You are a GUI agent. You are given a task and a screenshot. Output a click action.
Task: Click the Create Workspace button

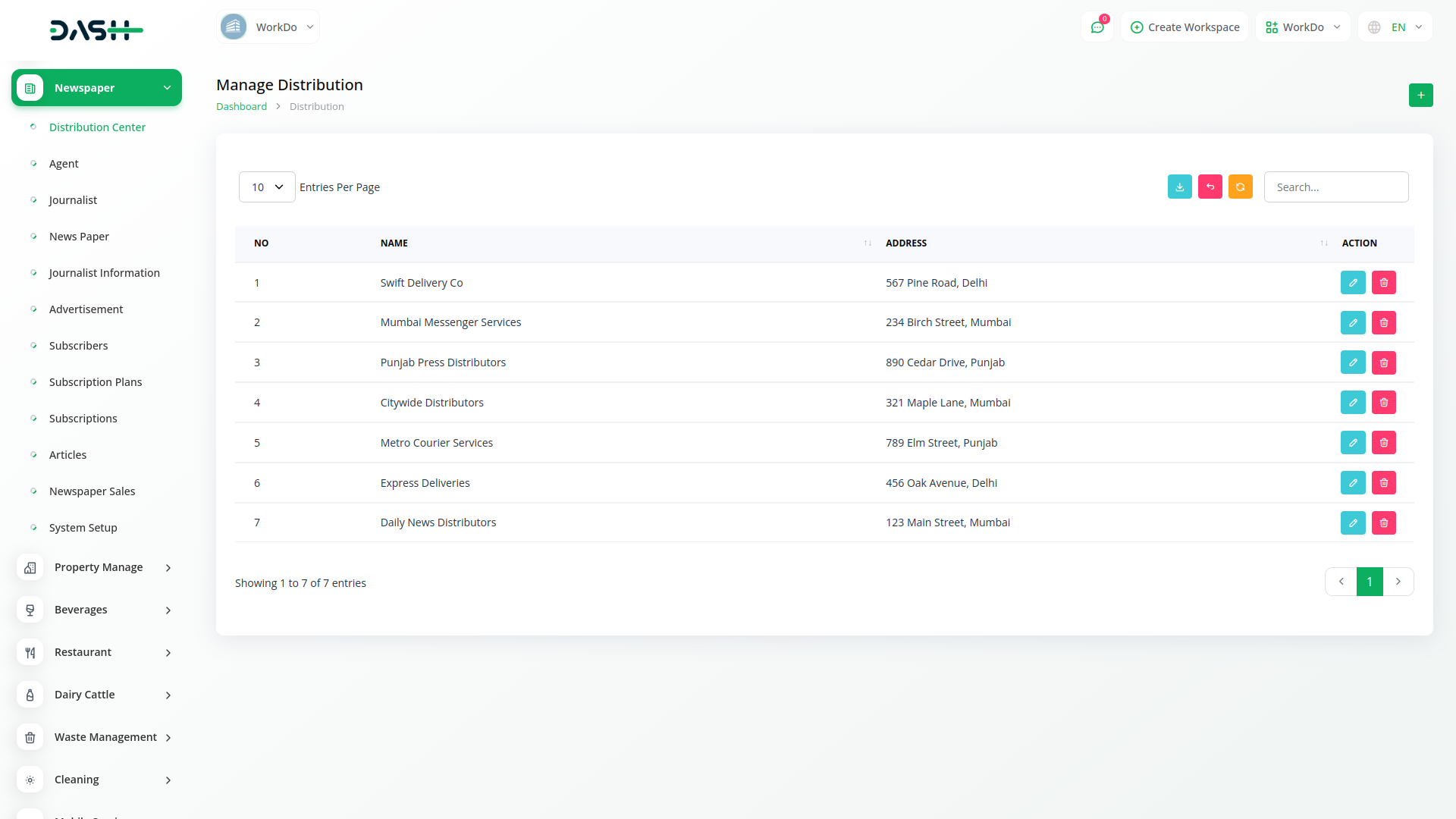point(1185,27)
